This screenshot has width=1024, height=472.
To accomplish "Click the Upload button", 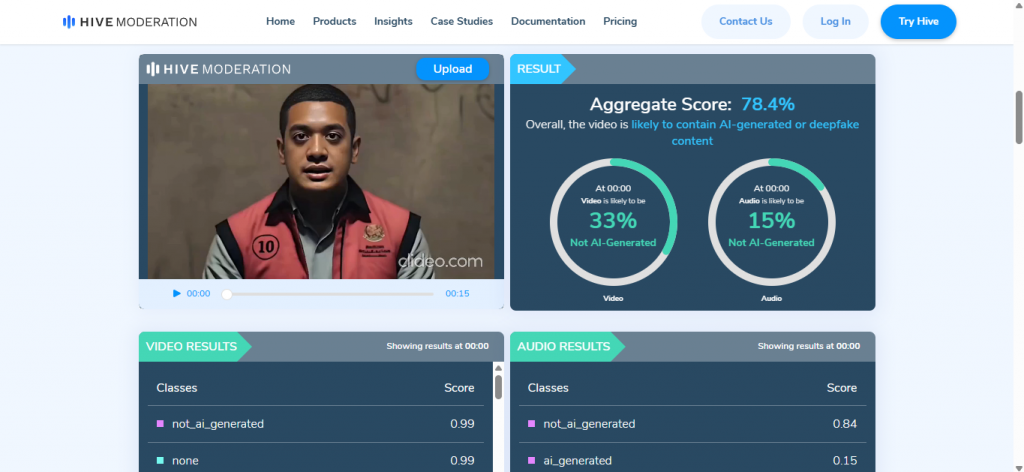I will [452, 69].
